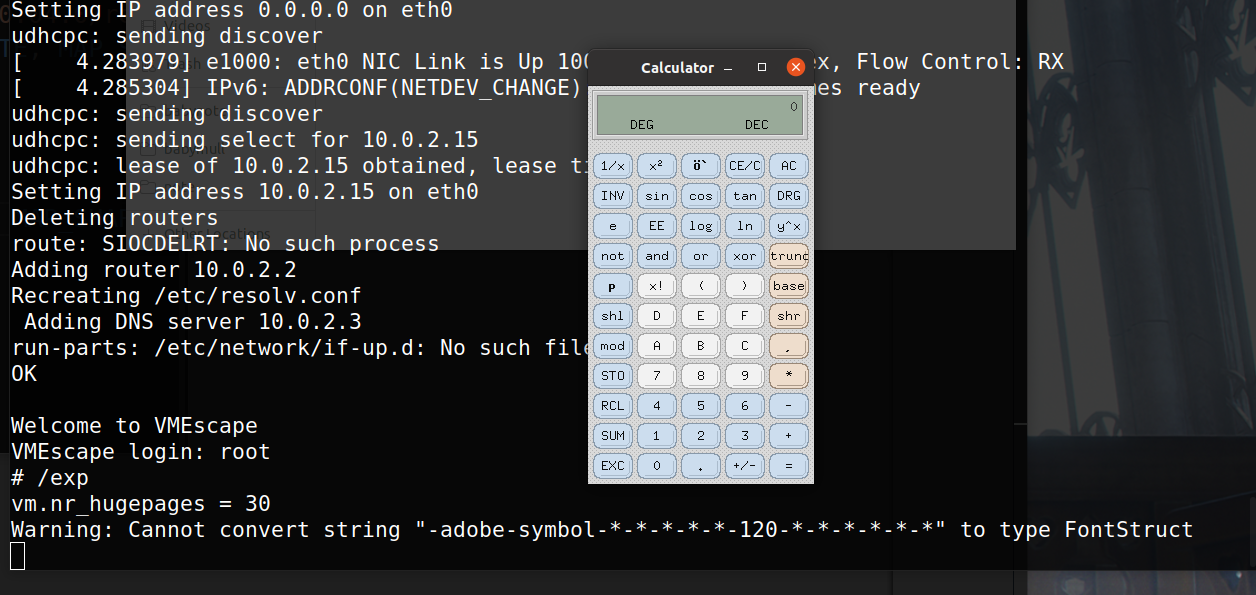Hit the AC all-clear key
This screenshot has width=1256, height=595.
pos(789,166)
